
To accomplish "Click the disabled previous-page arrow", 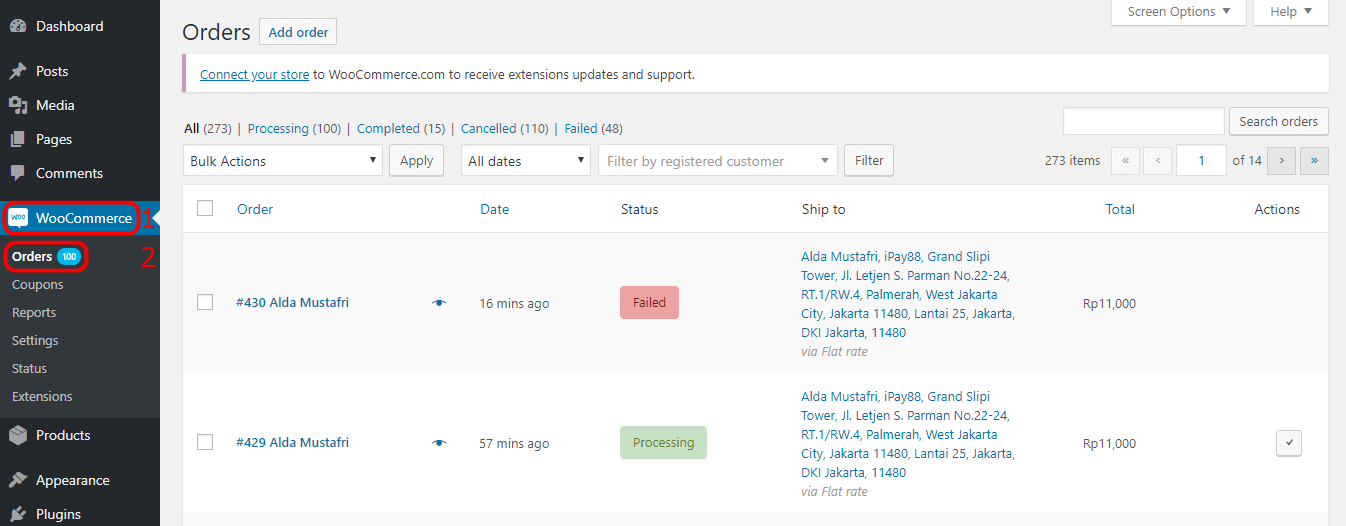I will [1158, 160].
